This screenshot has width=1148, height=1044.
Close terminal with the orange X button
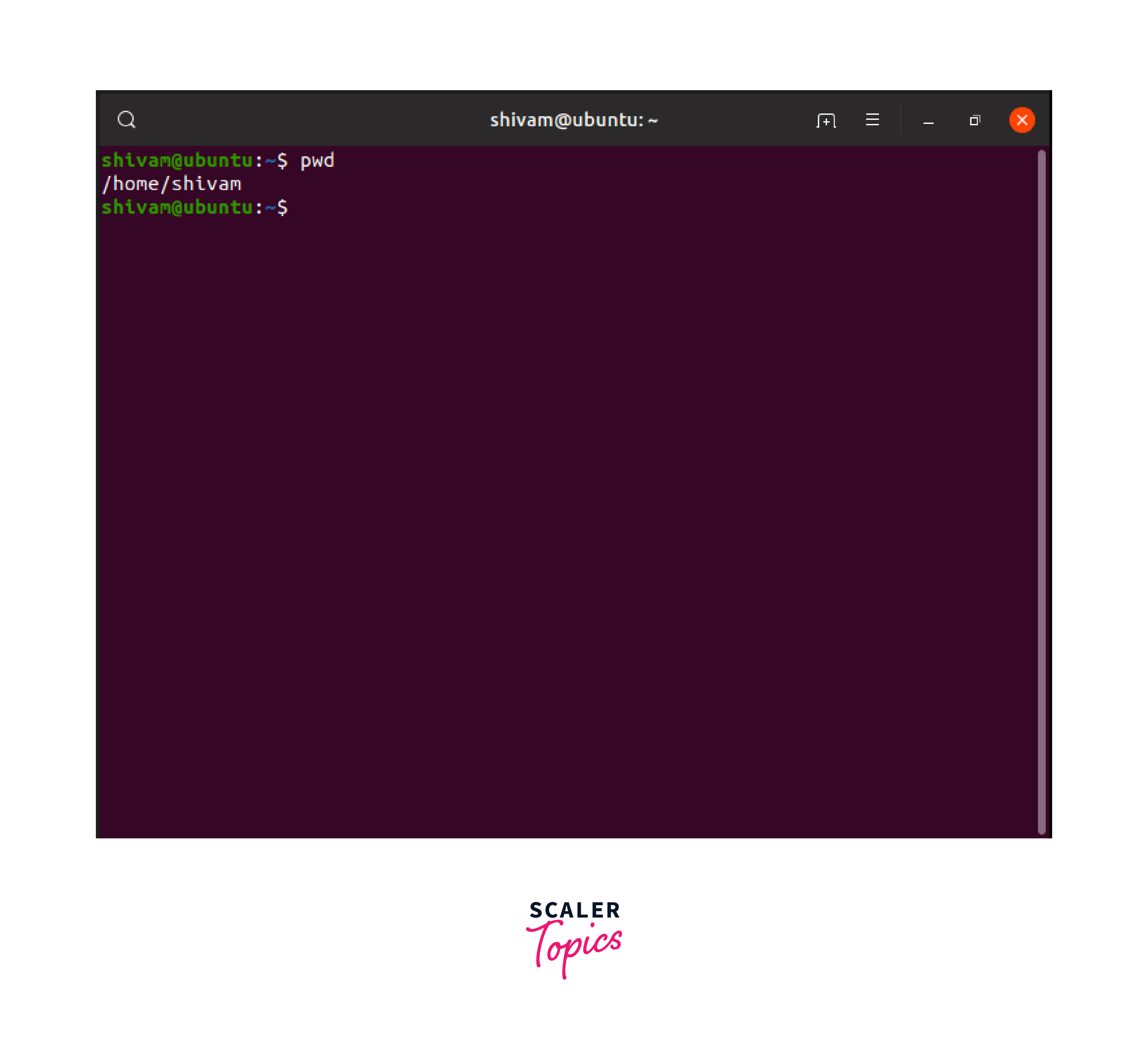coord(1021,120)
